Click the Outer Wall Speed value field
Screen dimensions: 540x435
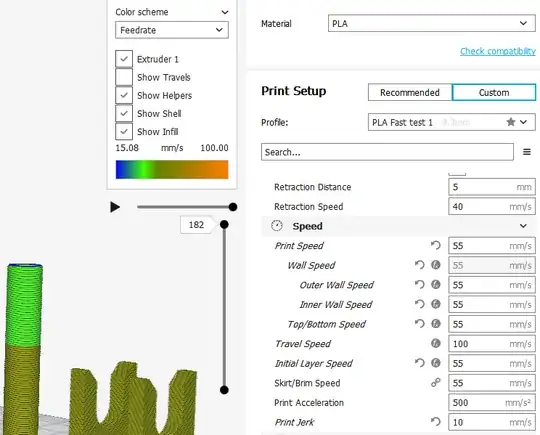pyautogui.click(x=492, y=285)
